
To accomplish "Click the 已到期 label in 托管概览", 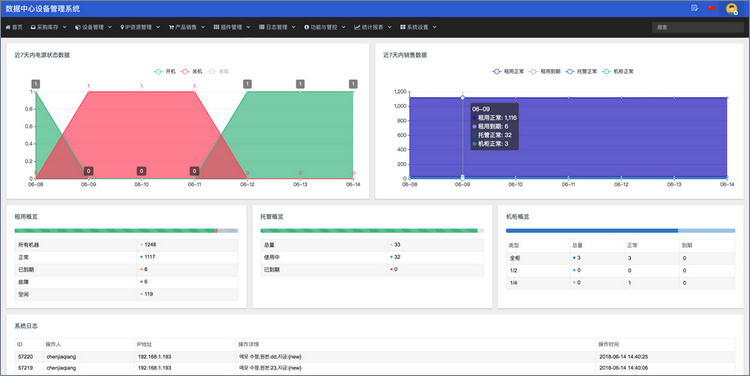I will pos(271,269).
